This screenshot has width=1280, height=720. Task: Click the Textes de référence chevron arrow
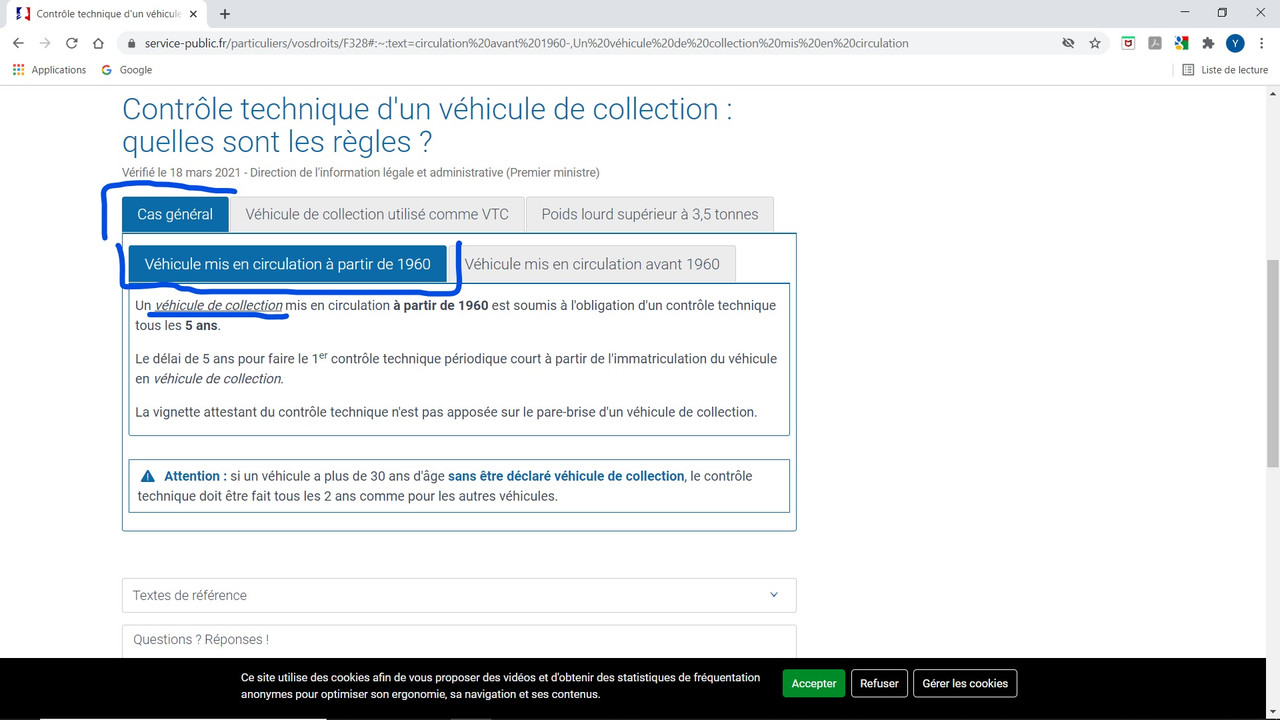(x=774, y=595)
